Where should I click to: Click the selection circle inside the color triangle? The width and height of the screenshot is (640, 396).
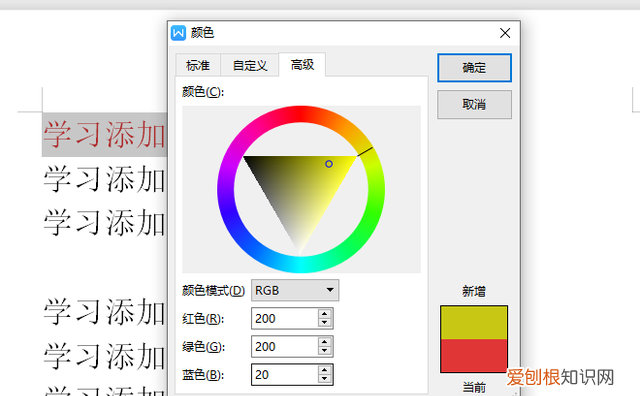tap(329, 164)
